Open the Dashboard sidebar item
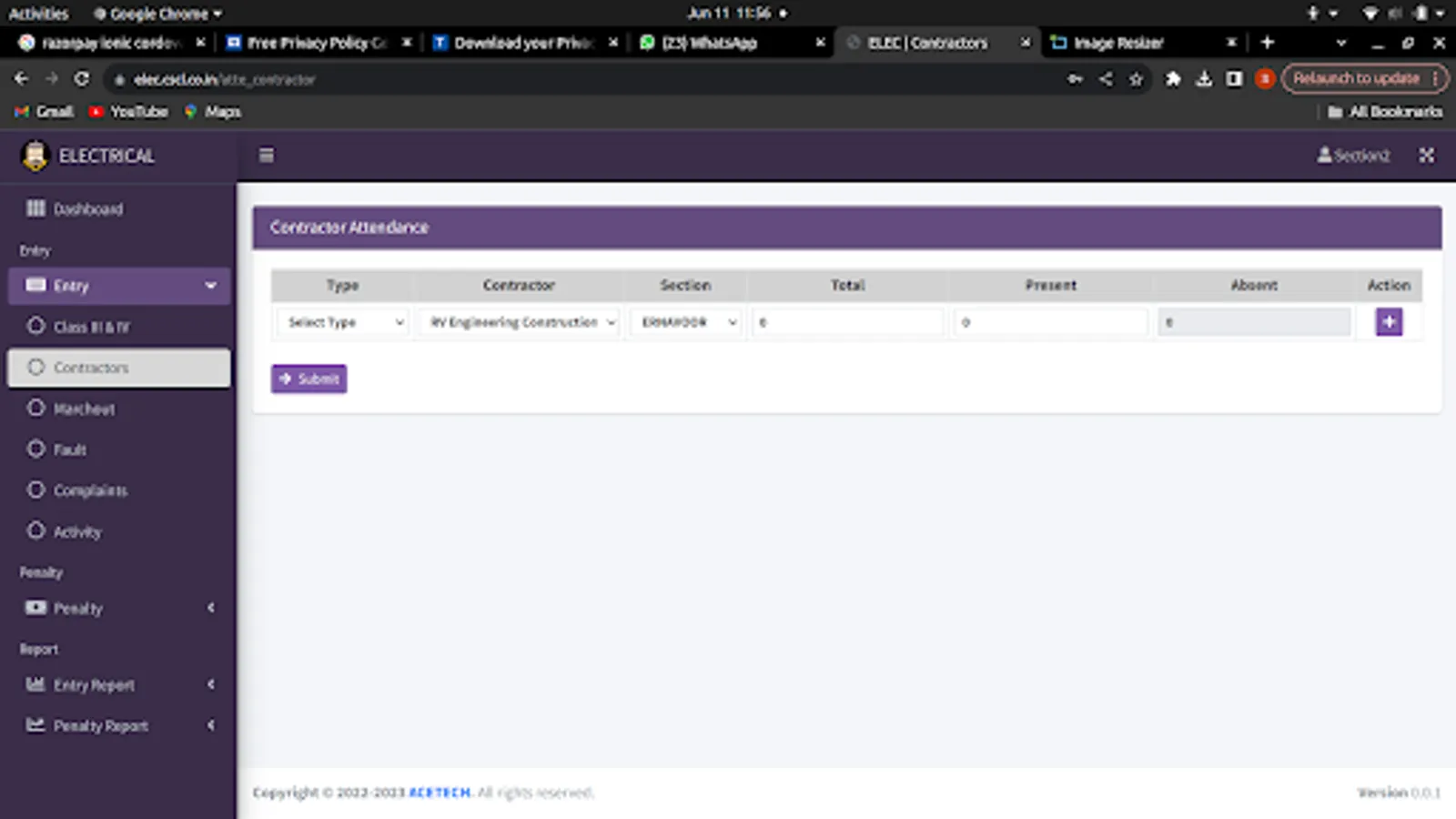 (118, 208)
